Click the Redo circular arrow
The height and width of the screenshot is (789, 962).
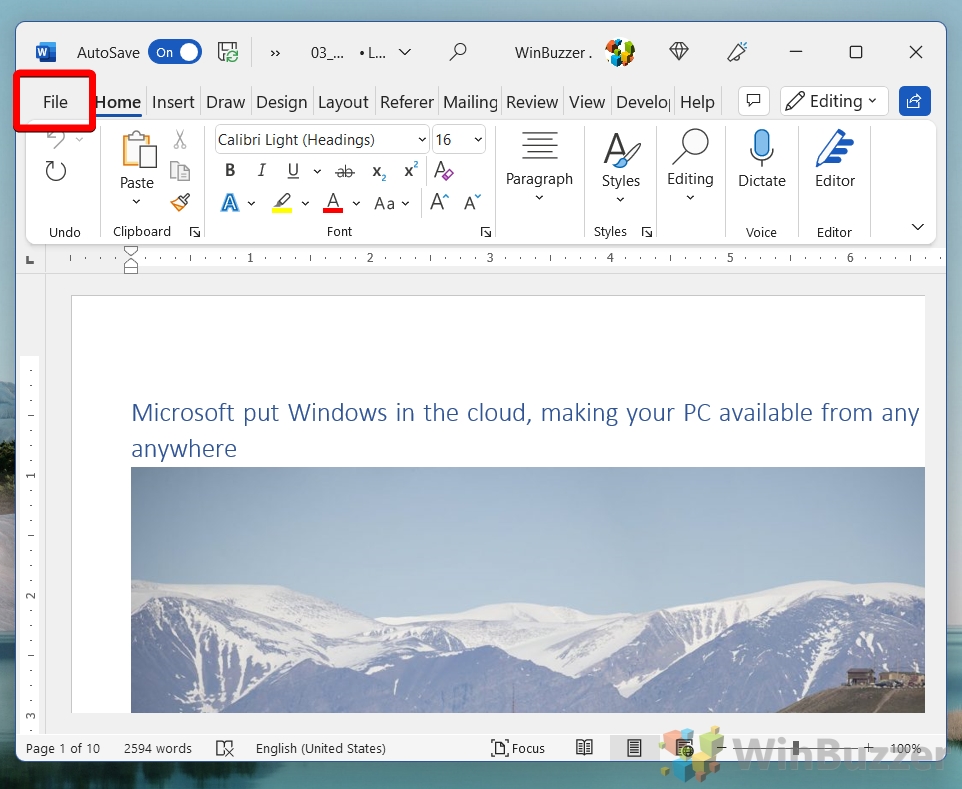pyautogui.click(x=56, y=171)
